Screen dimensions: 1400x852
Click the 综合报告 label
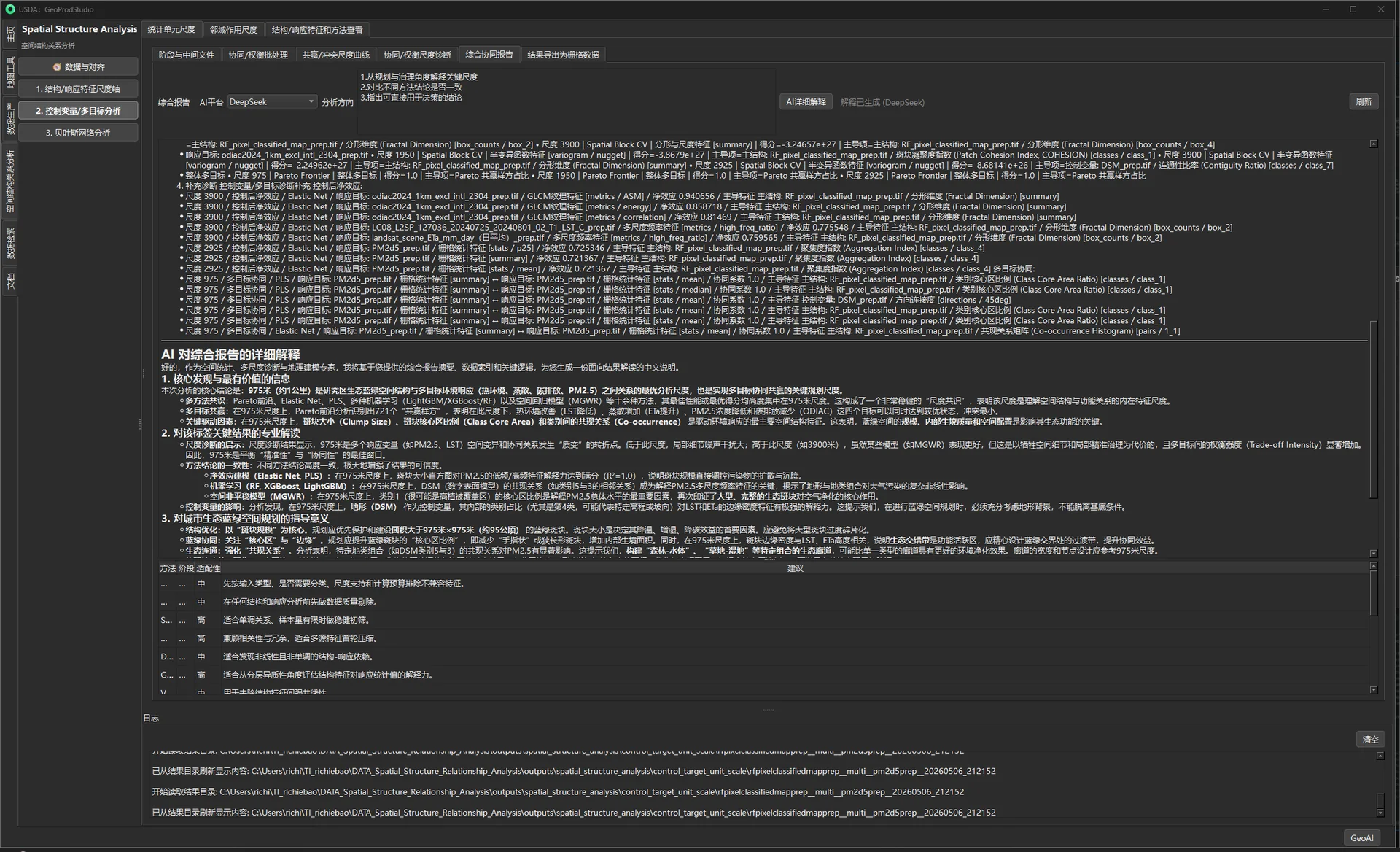pyautogui.click(x=174, y=103)
